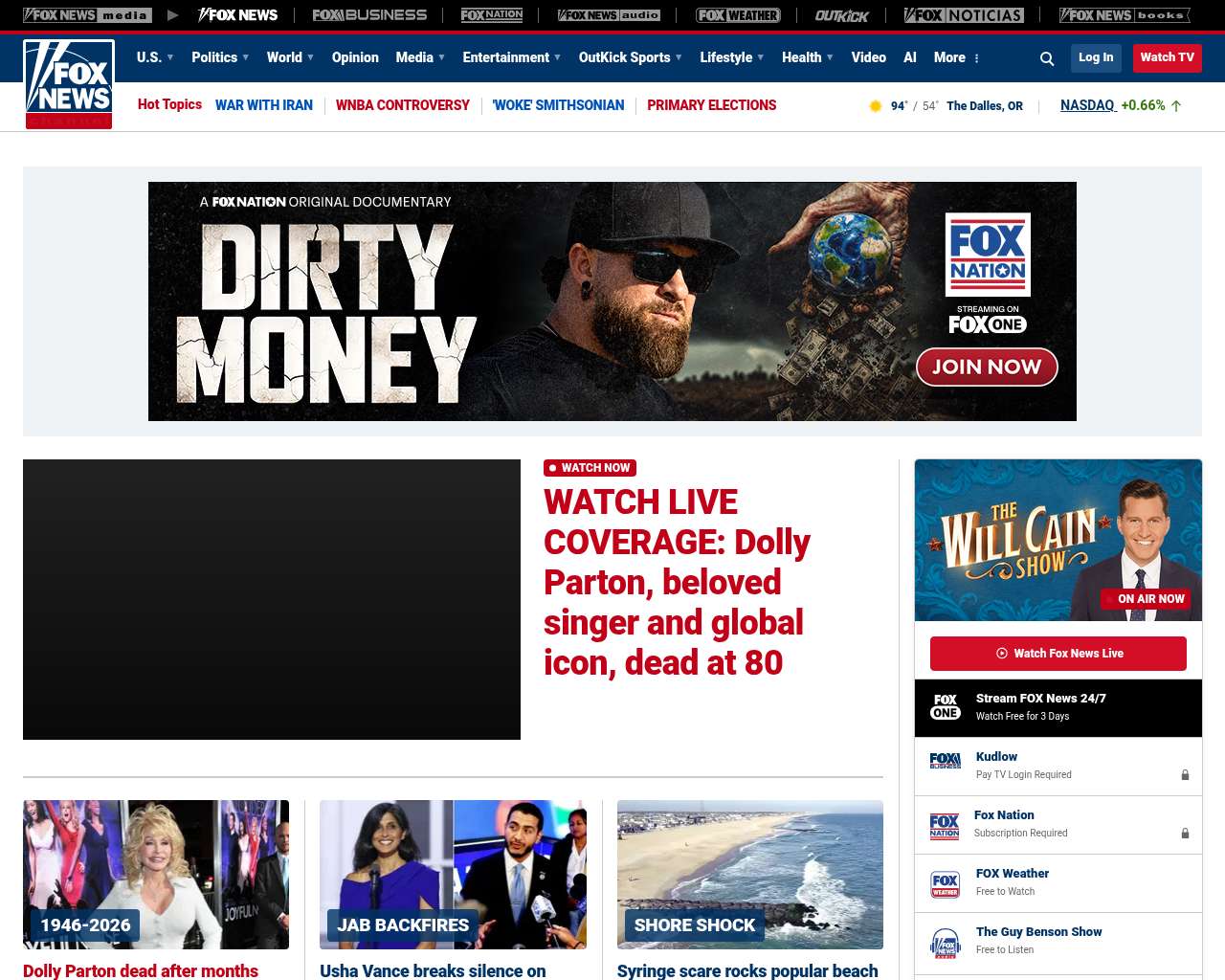Open the Dolly Parton live coverage headline
1225x980 pixels.
tap(677, 582)
